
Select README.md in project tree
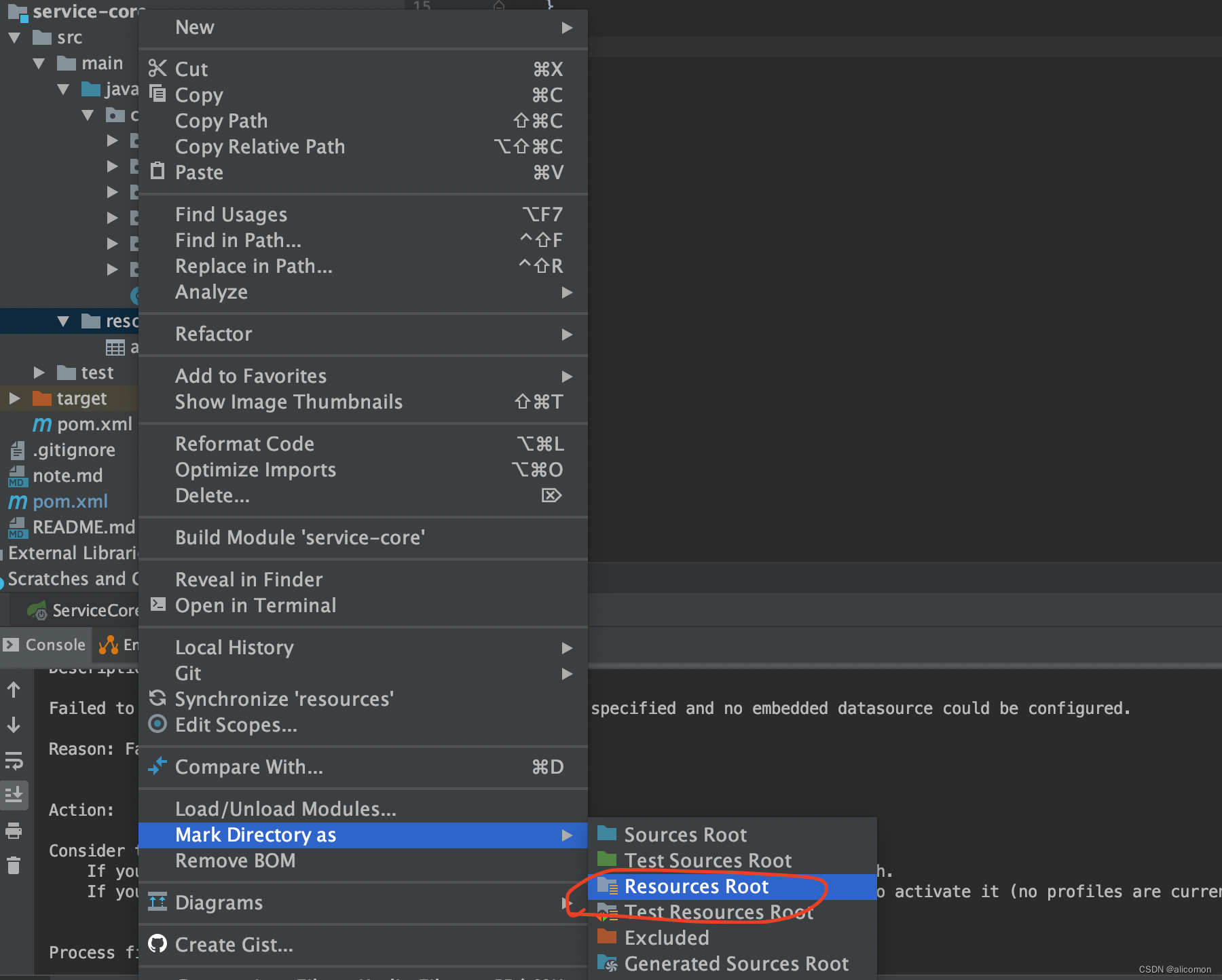tap(84, 527)
